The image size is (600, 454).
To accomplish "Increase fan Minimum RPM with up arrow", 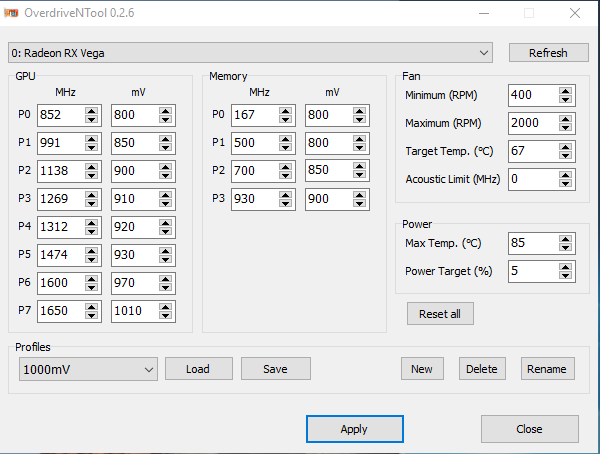I will (x=565, y=91).
